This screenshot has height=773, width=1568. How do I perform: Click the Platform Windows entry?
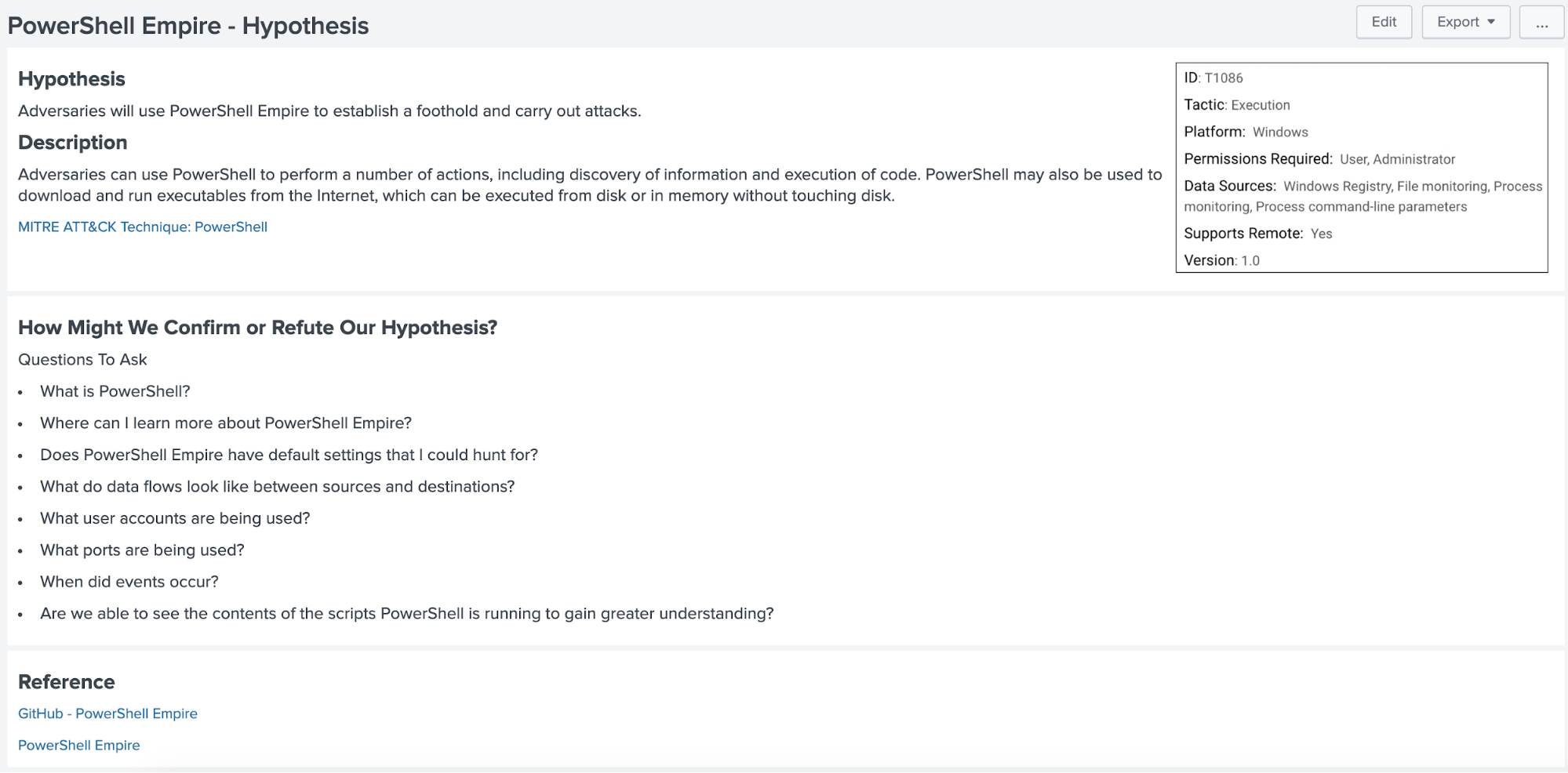pos(1246,132)
